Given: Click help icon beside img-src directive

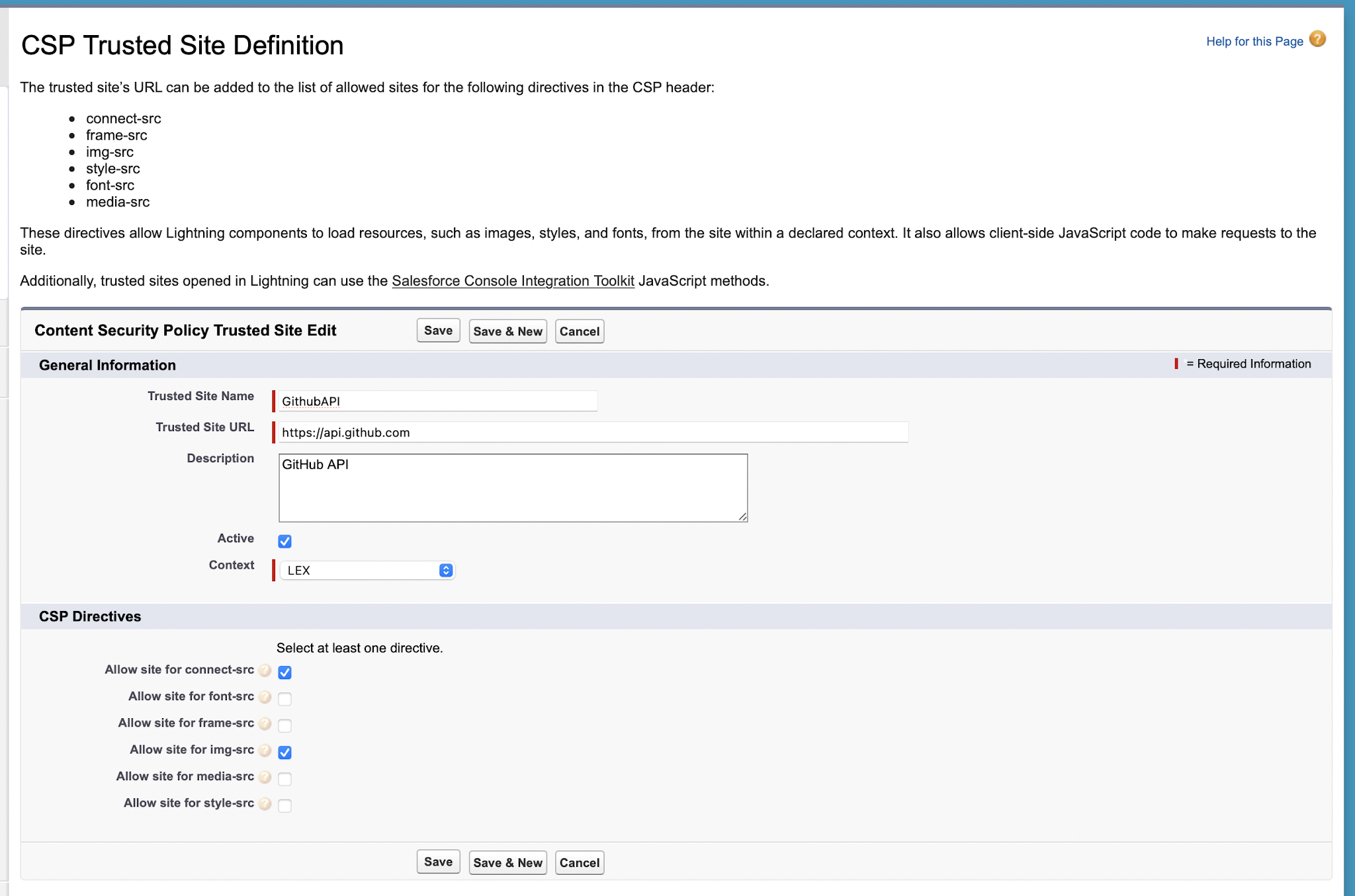Looking at the screenshot, I should point(265,751).
